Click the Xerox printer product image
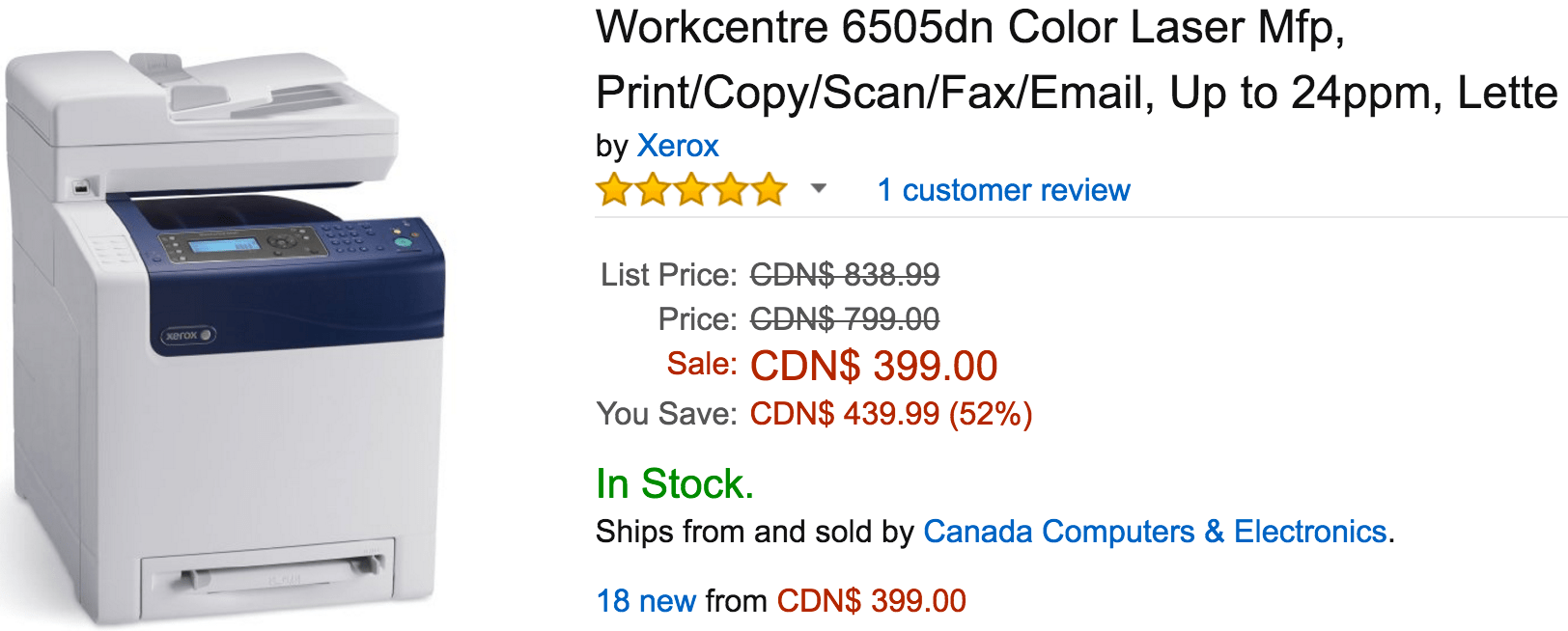 tap(224, 338)
